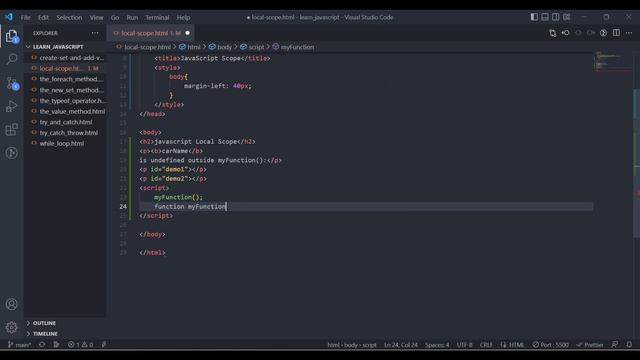Click the editor minimap preview
640x360 pixels.
click(612, 61)
